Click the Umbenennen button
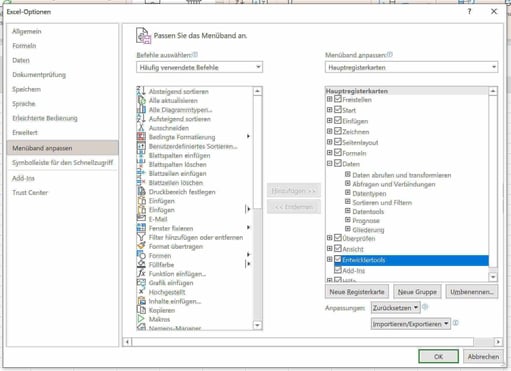511x371 pixels. pos(472,292)
